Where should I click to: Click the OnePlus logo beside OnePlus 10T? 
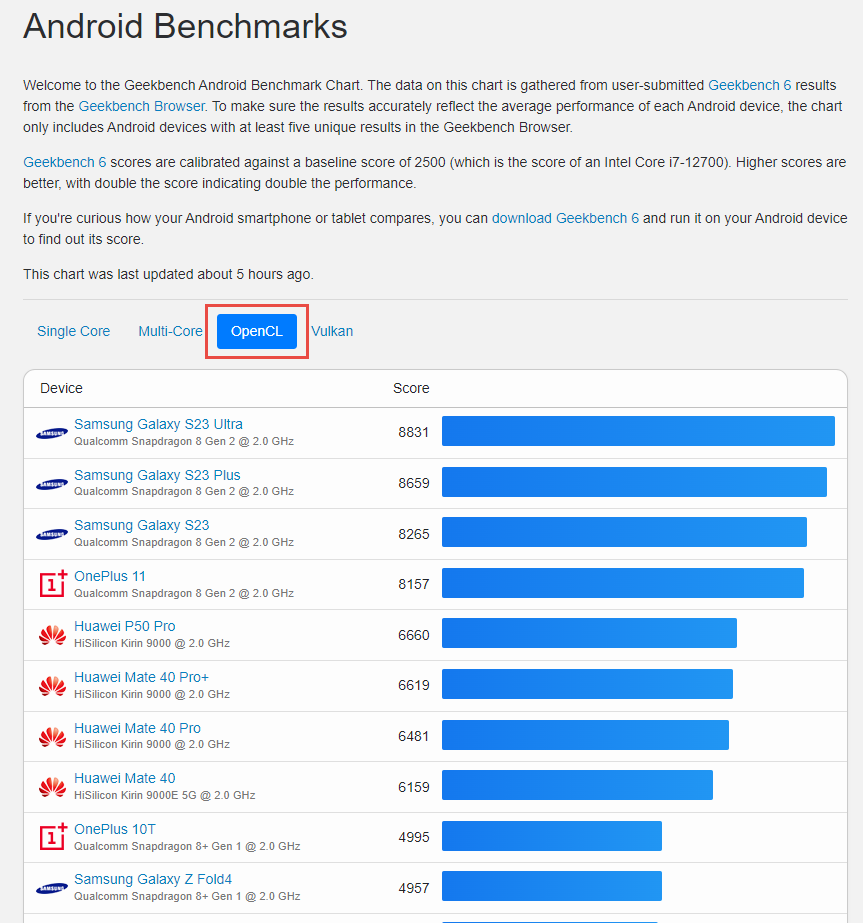(x=53, y=837)
